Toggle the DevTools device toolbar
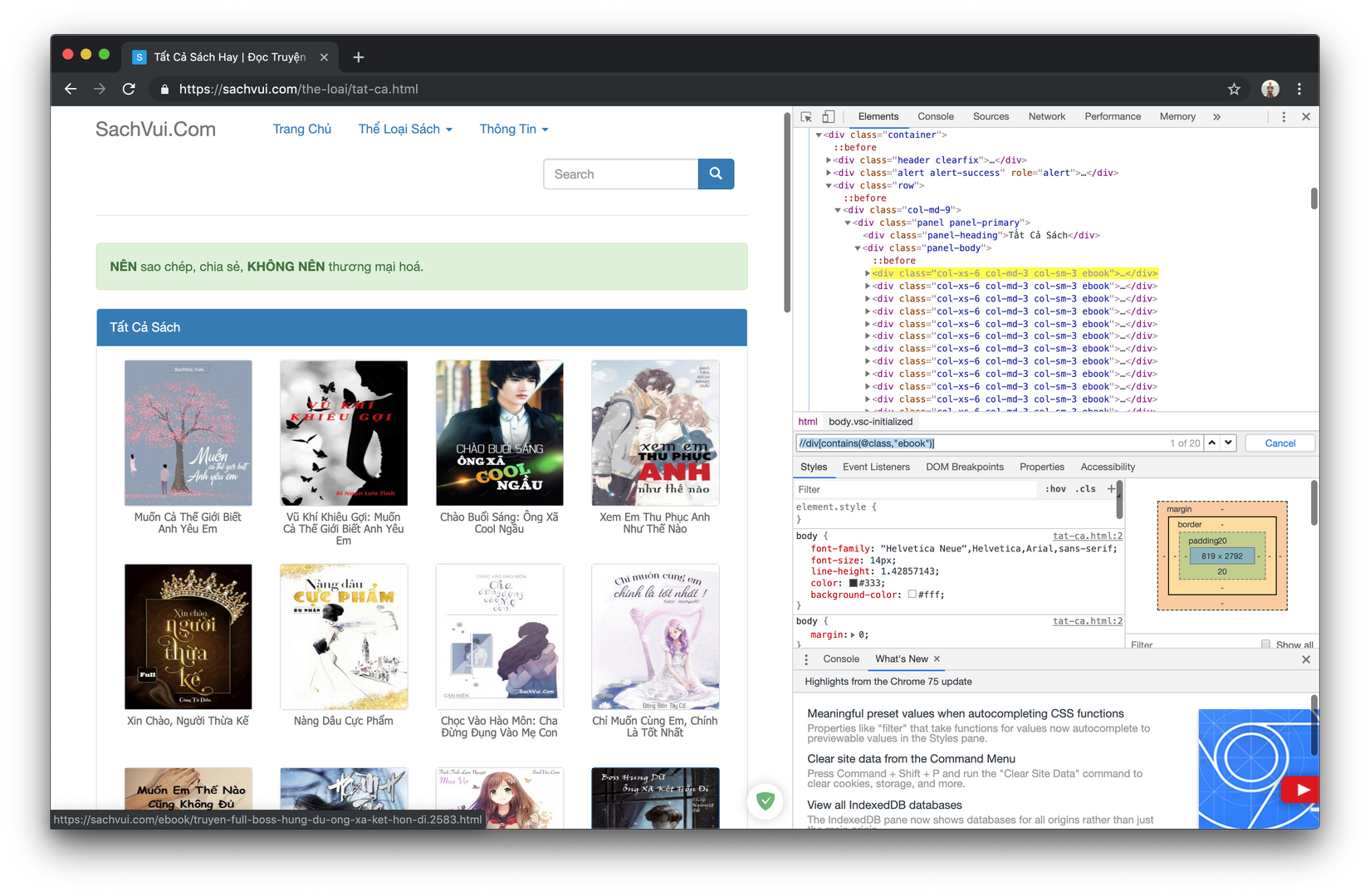 point(829,117)
